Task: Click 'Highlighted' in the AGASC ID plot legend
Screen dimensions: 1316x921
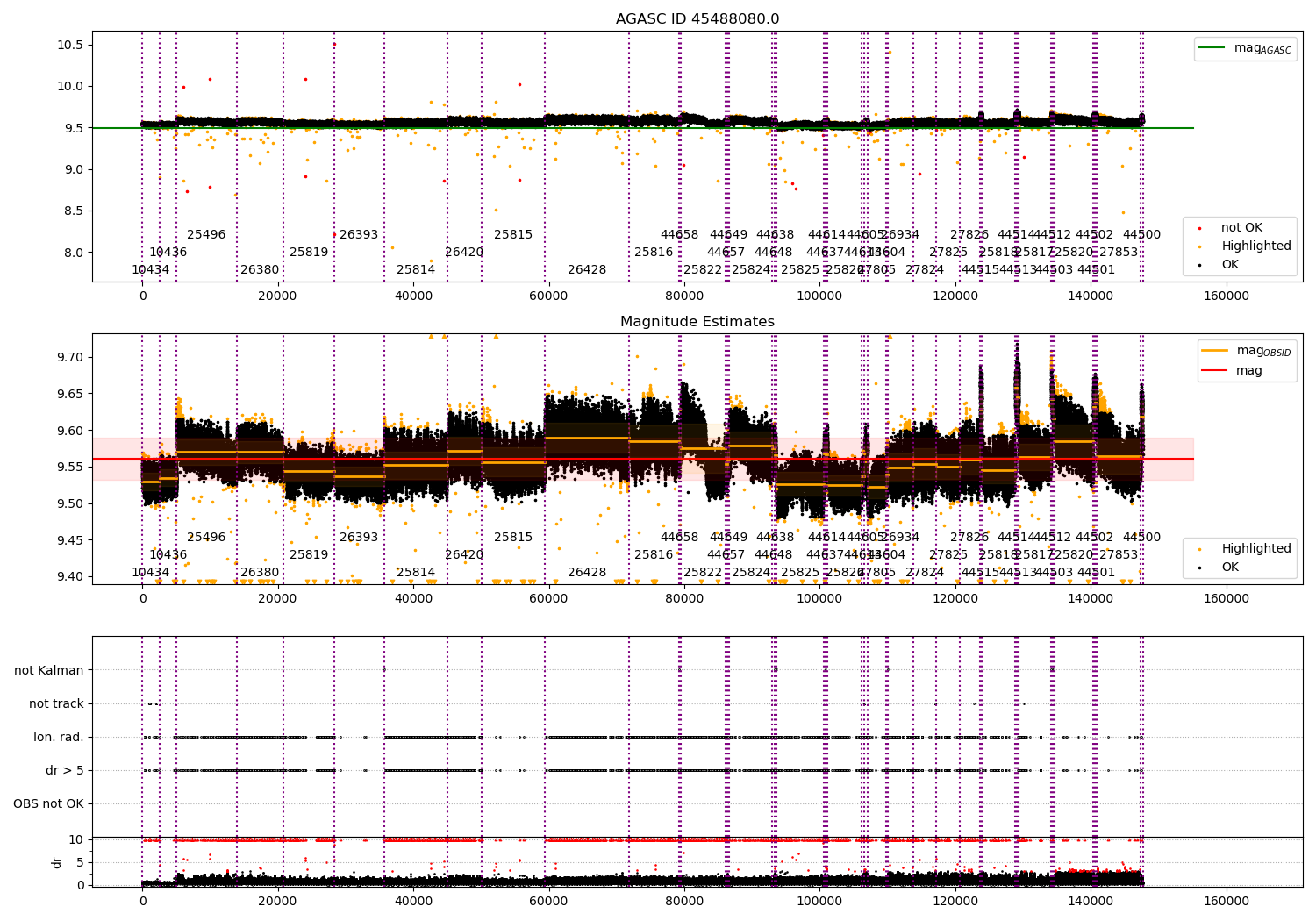Action: [1244, 246]
